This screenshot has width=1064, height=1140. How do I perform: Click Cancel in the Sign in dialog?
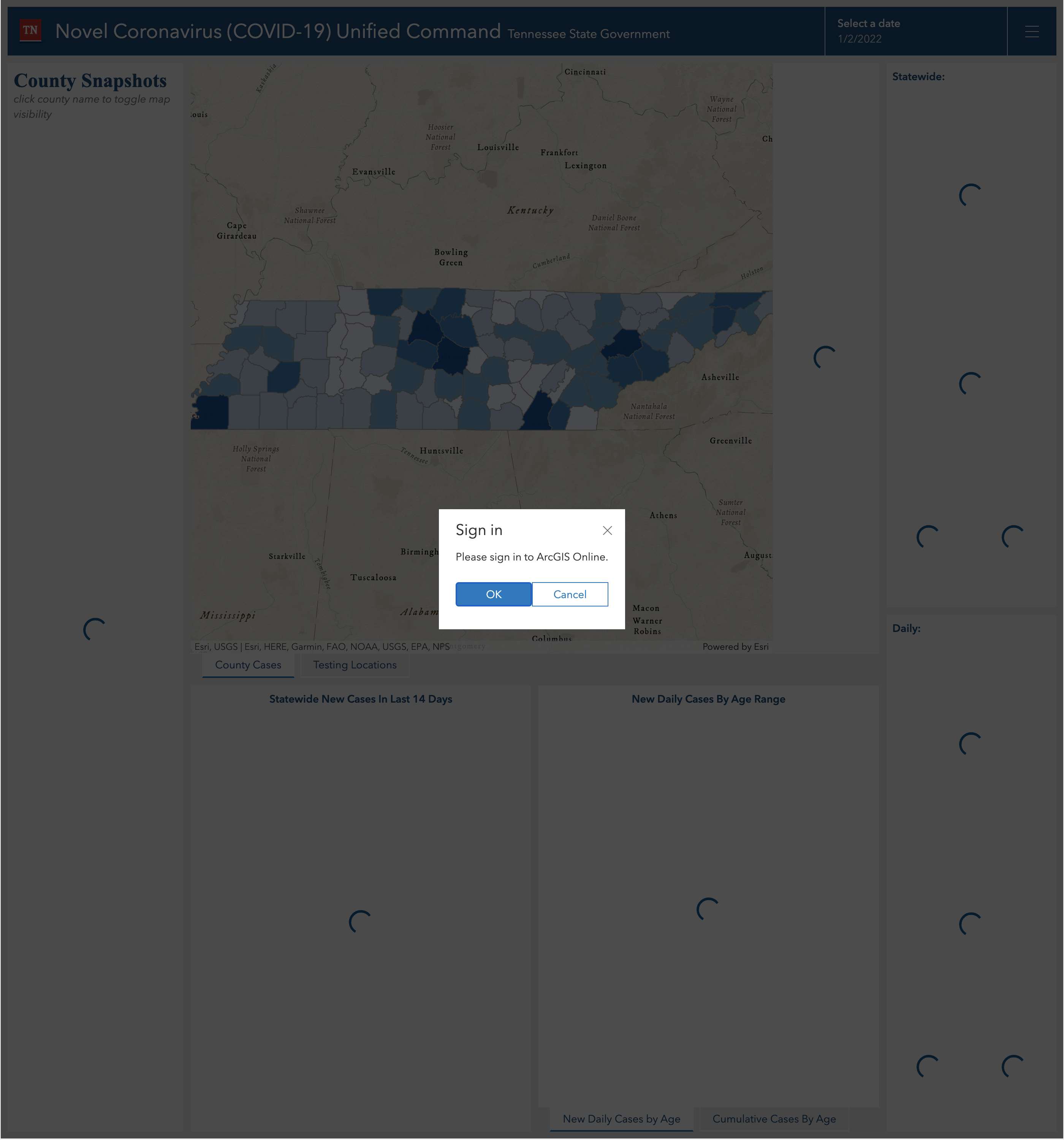(x=570, y=594)
